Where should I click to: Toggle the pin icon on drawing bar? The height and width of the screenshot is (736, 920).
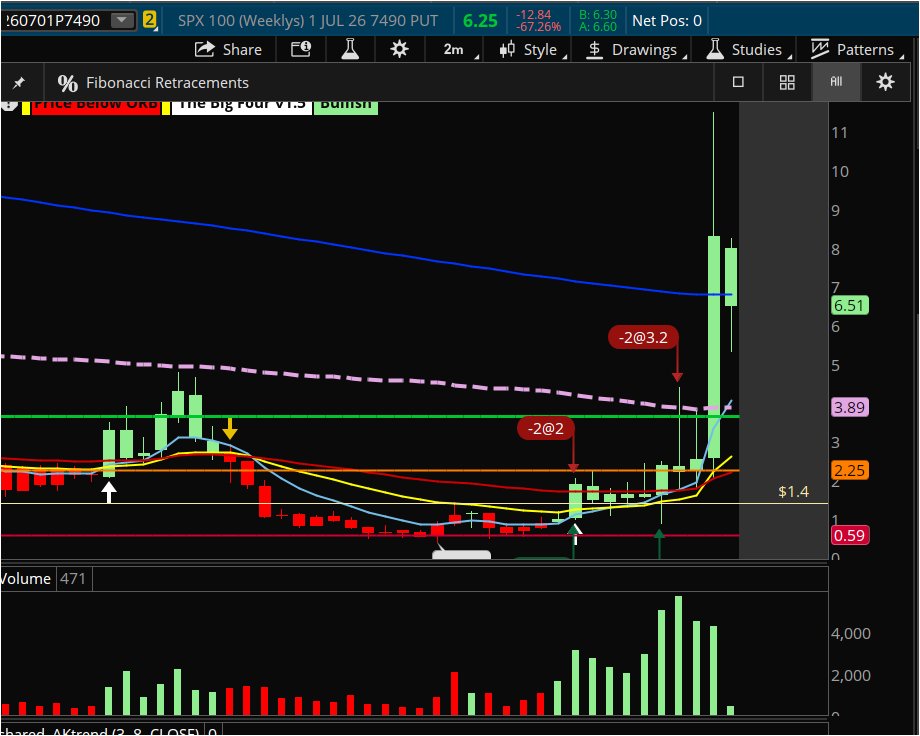[x=19, y=83]
